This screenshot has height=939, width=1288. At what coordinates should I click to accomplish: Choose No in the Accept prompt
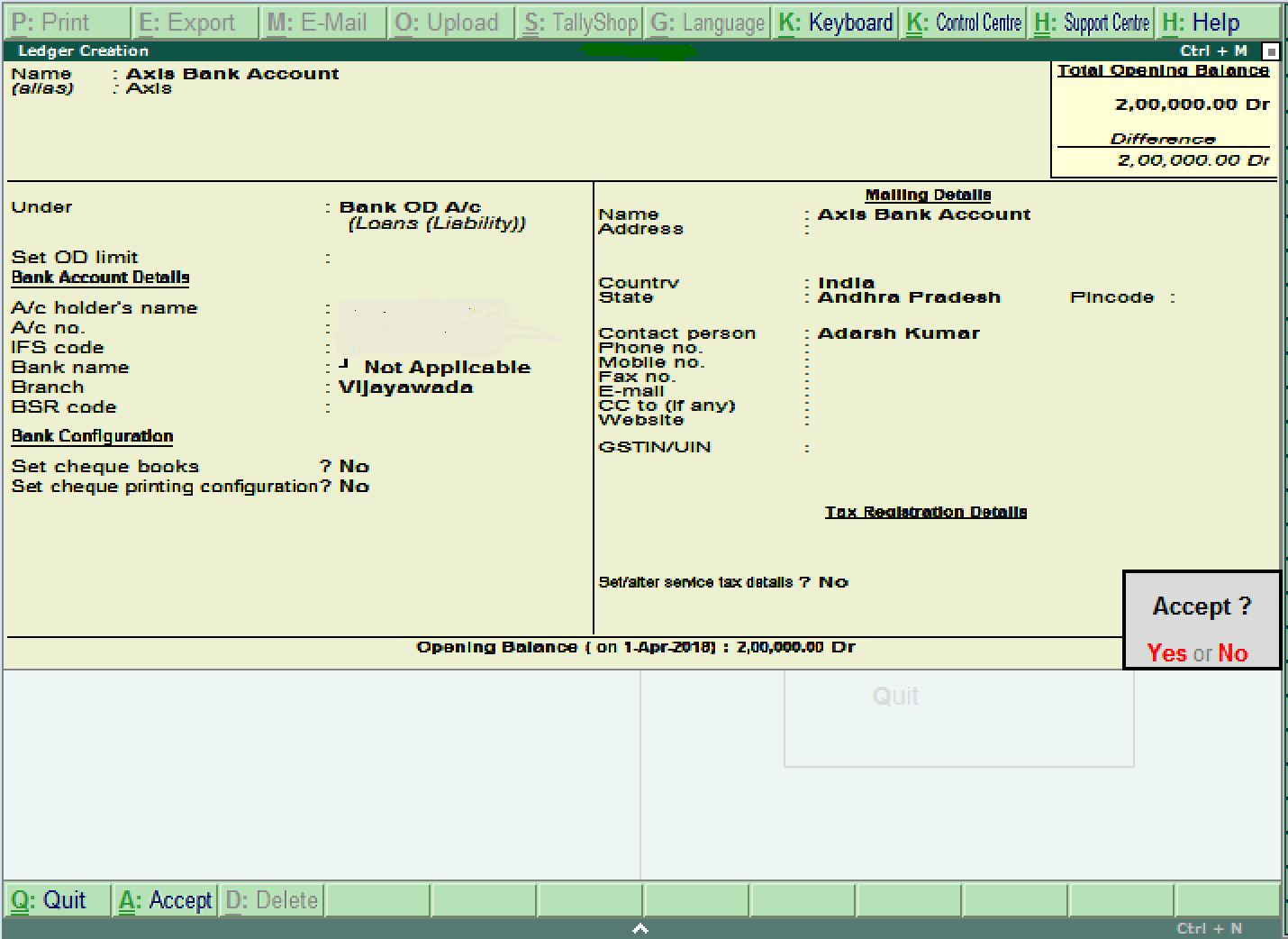1233,652
